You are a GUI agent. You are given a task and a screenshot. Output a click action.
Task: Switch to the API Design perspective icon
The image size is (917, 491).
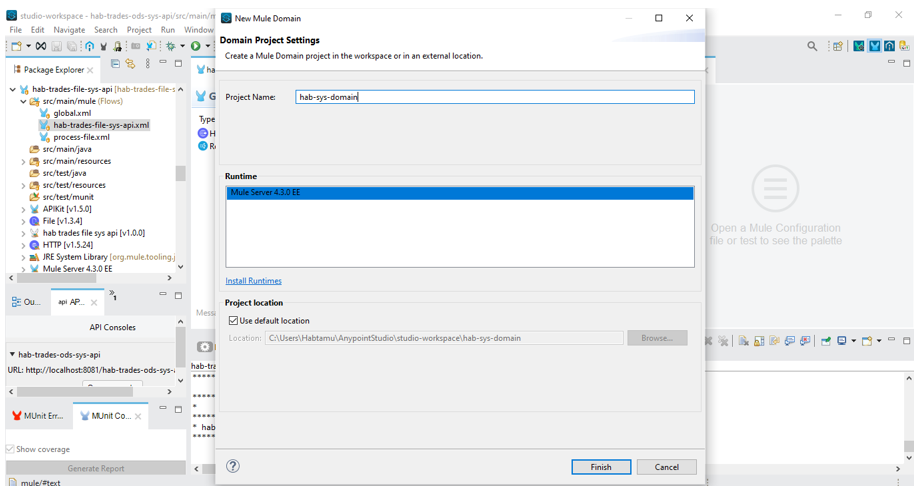pyautogui.click(x=890, y=46)
